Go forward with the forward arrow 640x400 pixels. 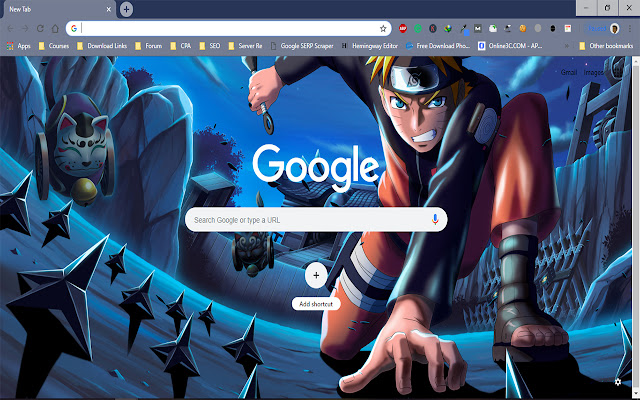[x=25, y=28]
